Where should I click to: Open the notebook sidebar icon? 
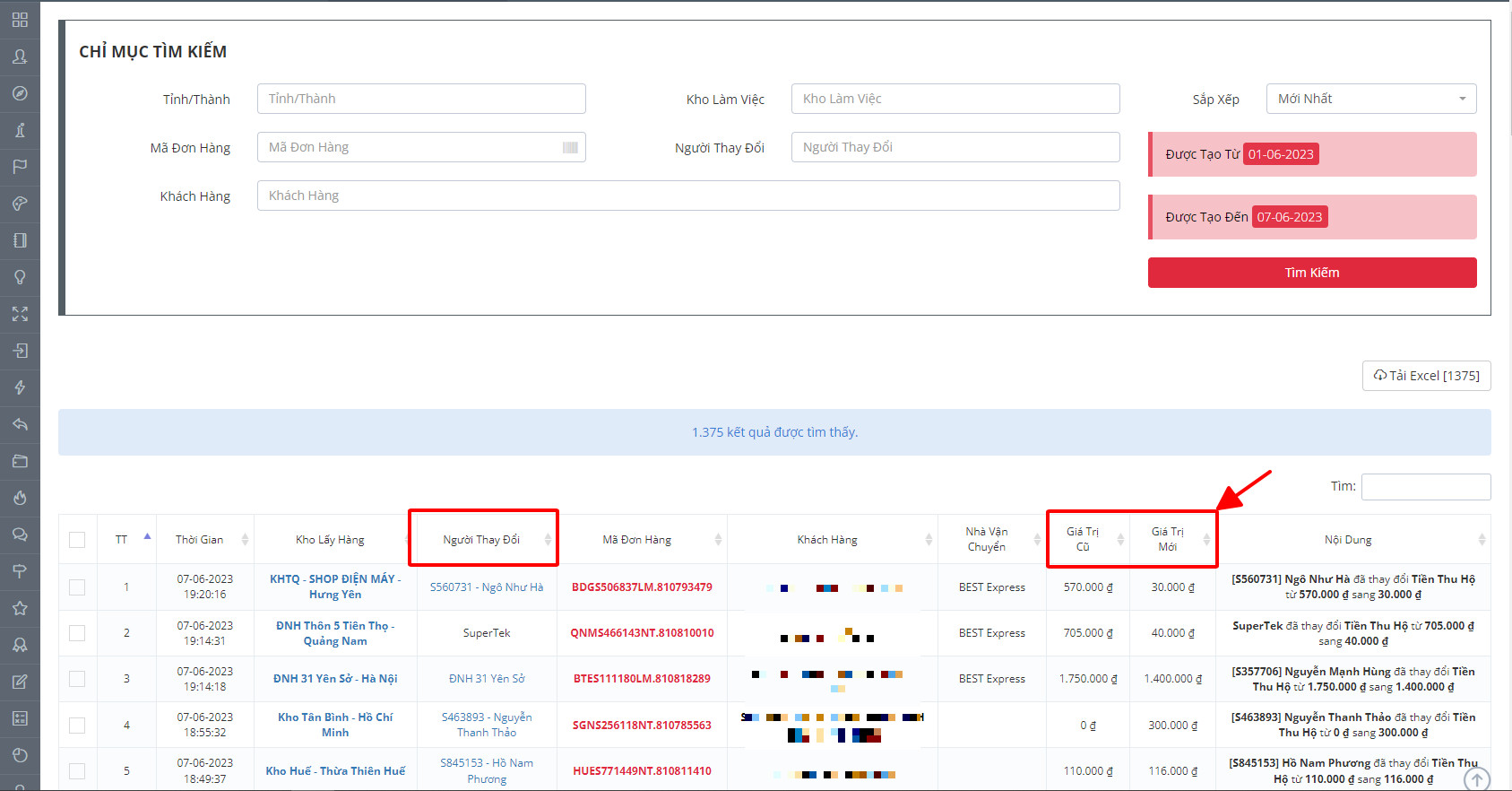(20, 240)
